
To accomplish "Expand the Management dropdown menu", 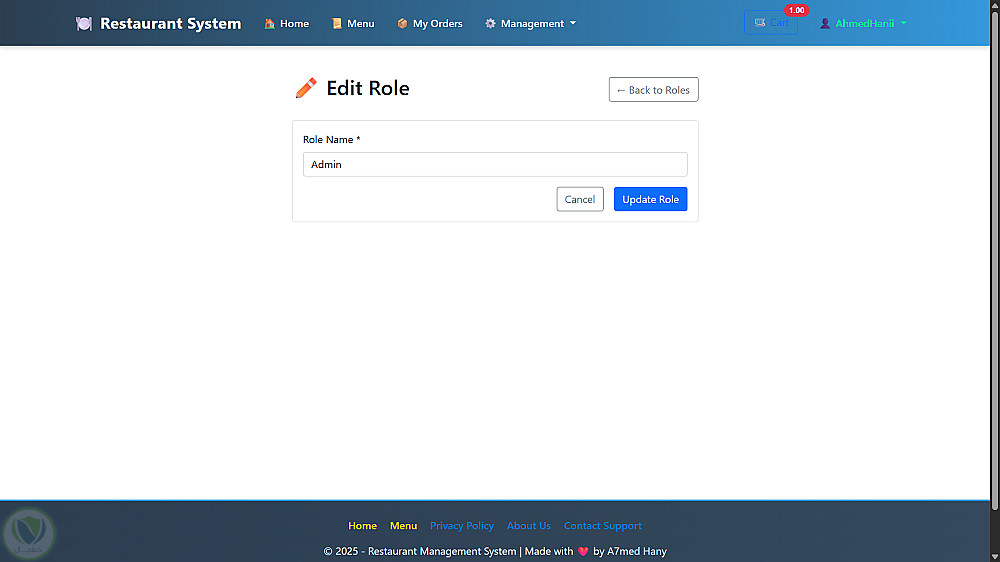I will coord(531,24).
